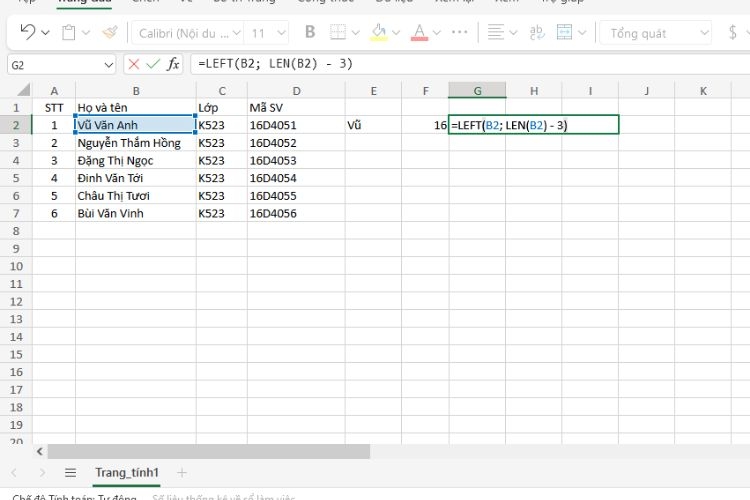This screenshot has height=500, width=750.
Task: Open more font options ellipsis
Action: click(x=460, y=33)
